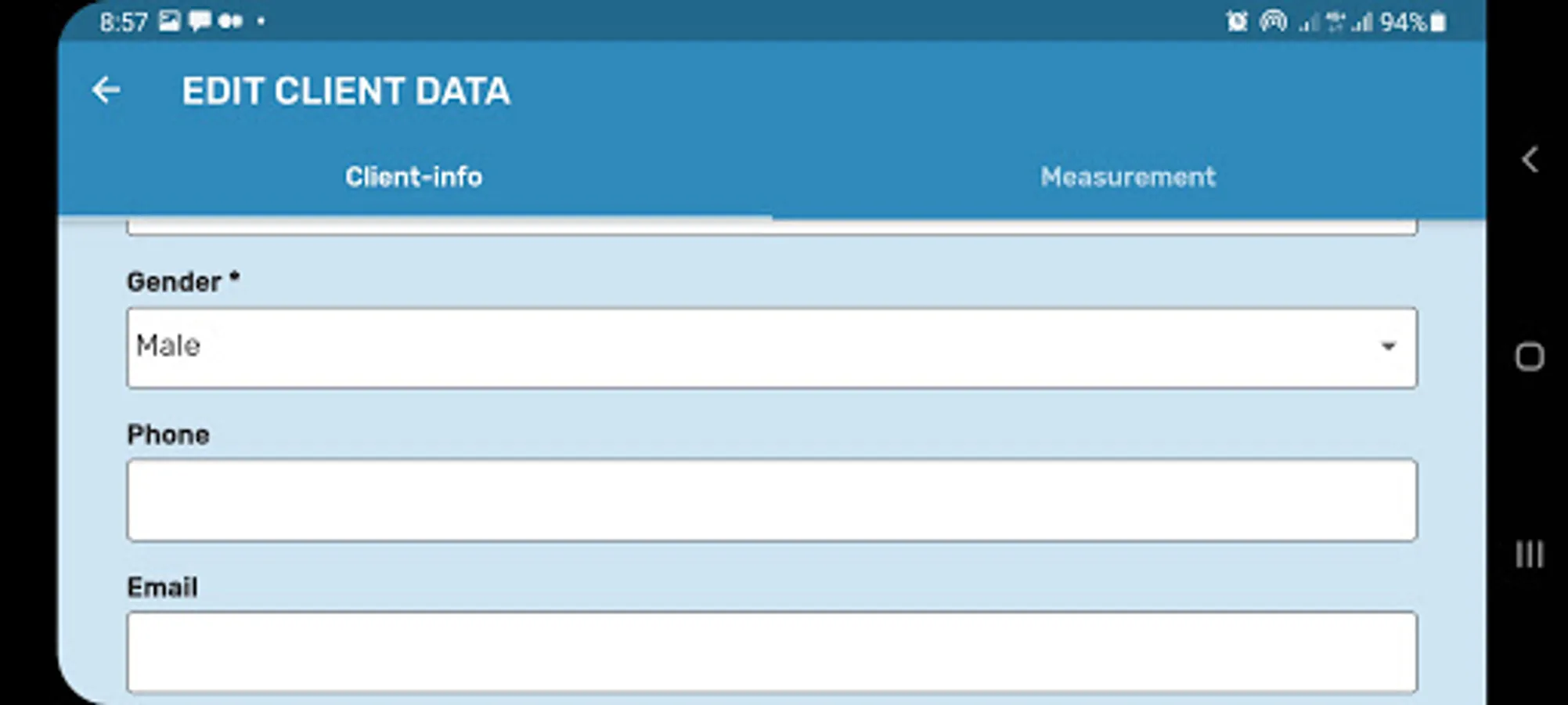Tap the EDIT CLIENT DATA title

pyautogui.click(x=346, y=91)
